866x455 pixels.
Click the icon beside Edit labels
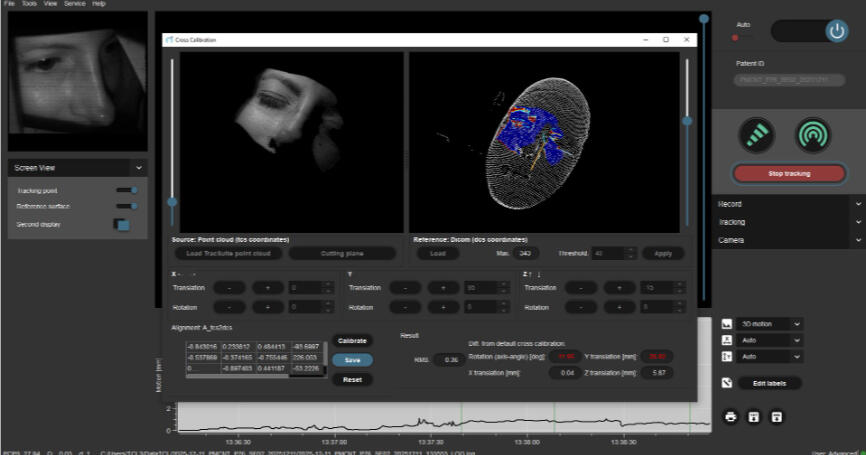pos(729,383)
